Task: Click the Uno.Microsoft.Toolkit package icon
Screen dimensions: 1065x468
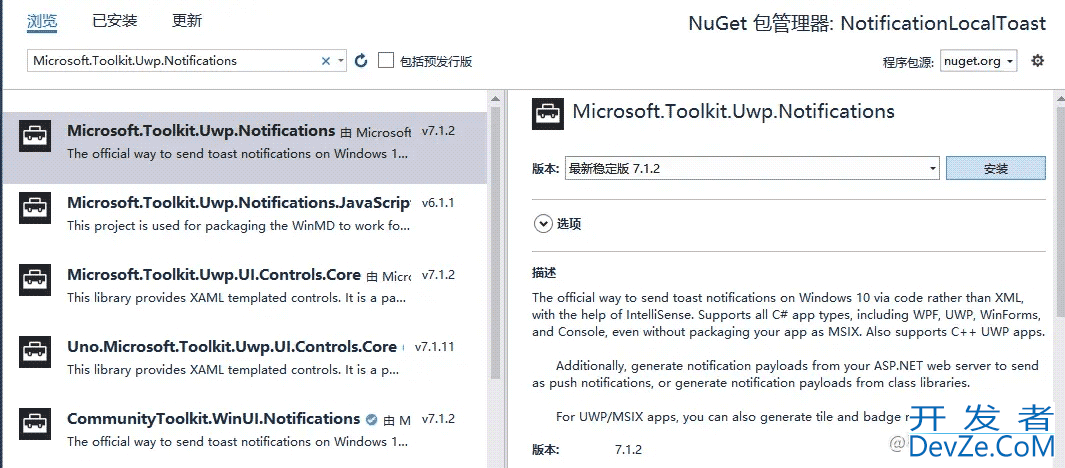Action: pyautogui.click(x=35, y=352)
